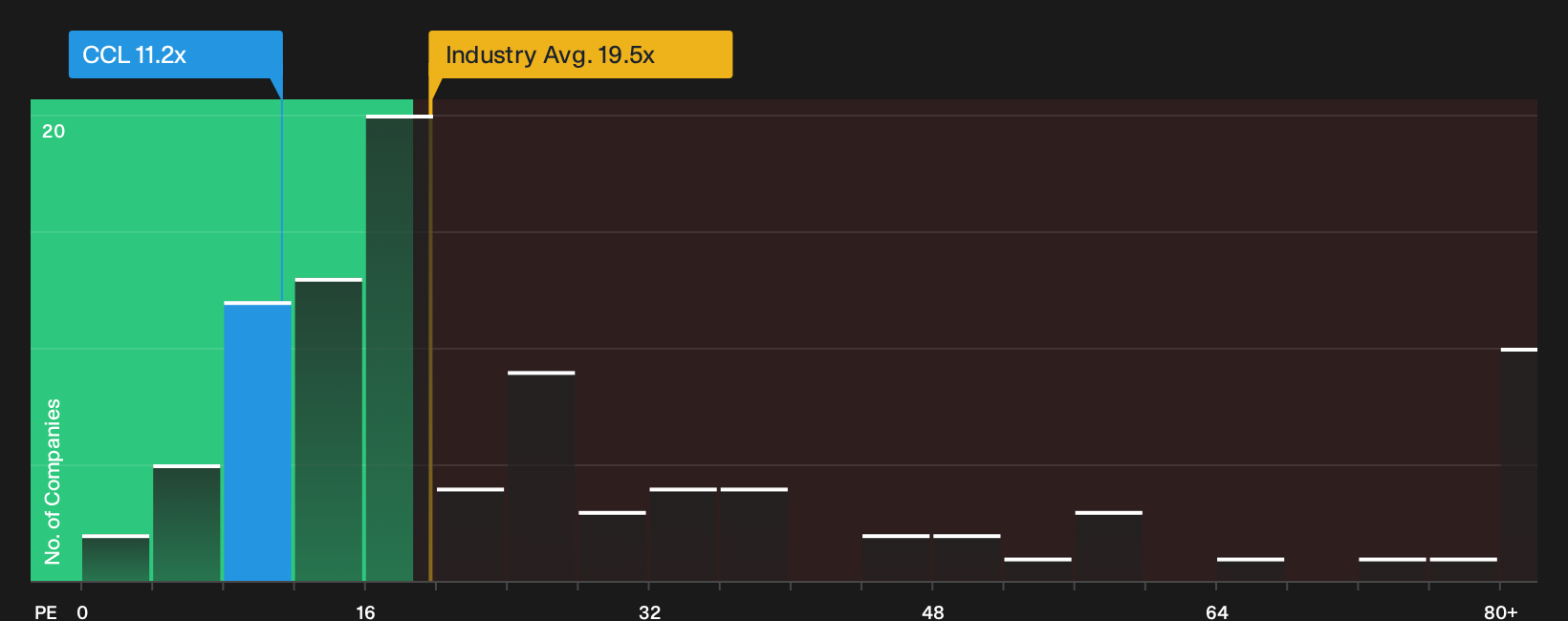Click the first bar starting at PE 0

(x=116, y=558)
